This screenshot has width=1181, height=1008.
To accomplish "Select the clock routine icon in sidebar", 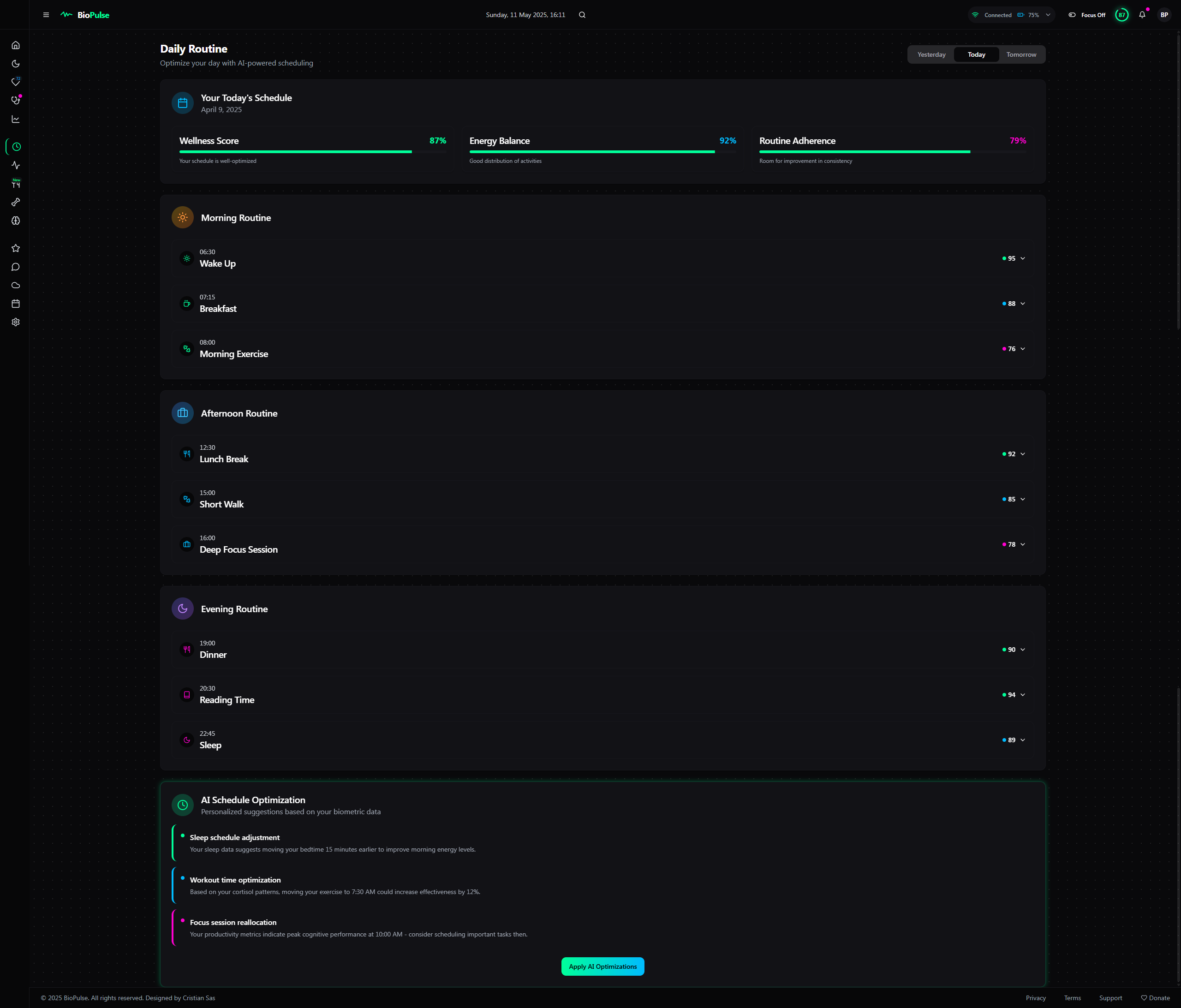I will (x=17, y=147).
